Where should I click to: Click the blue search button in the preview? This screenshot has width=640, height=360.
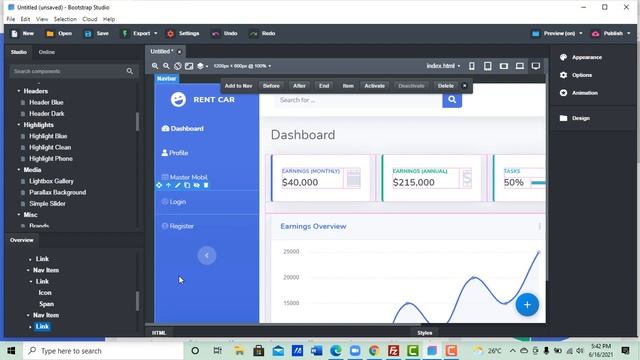452,100
